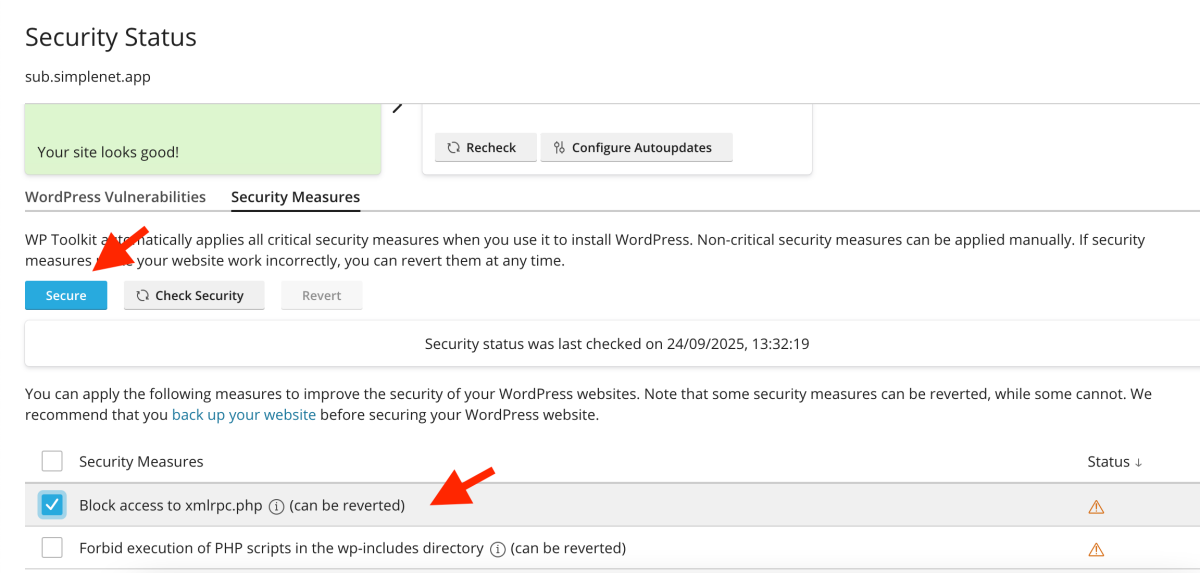Click the refresh icon on Check Security

[x=143, y=296]
